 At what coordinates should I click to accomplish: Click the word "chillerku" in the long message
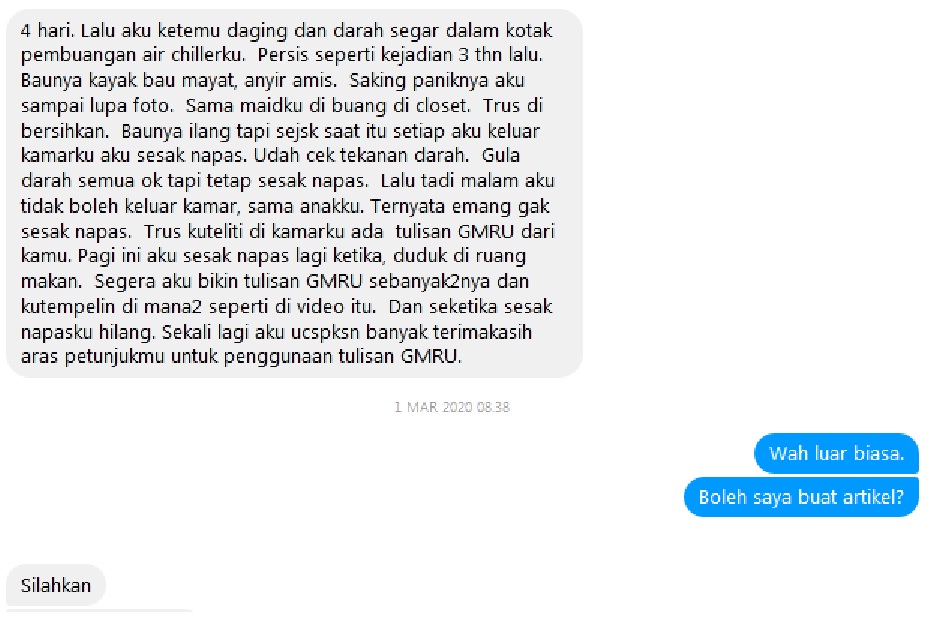207,55
